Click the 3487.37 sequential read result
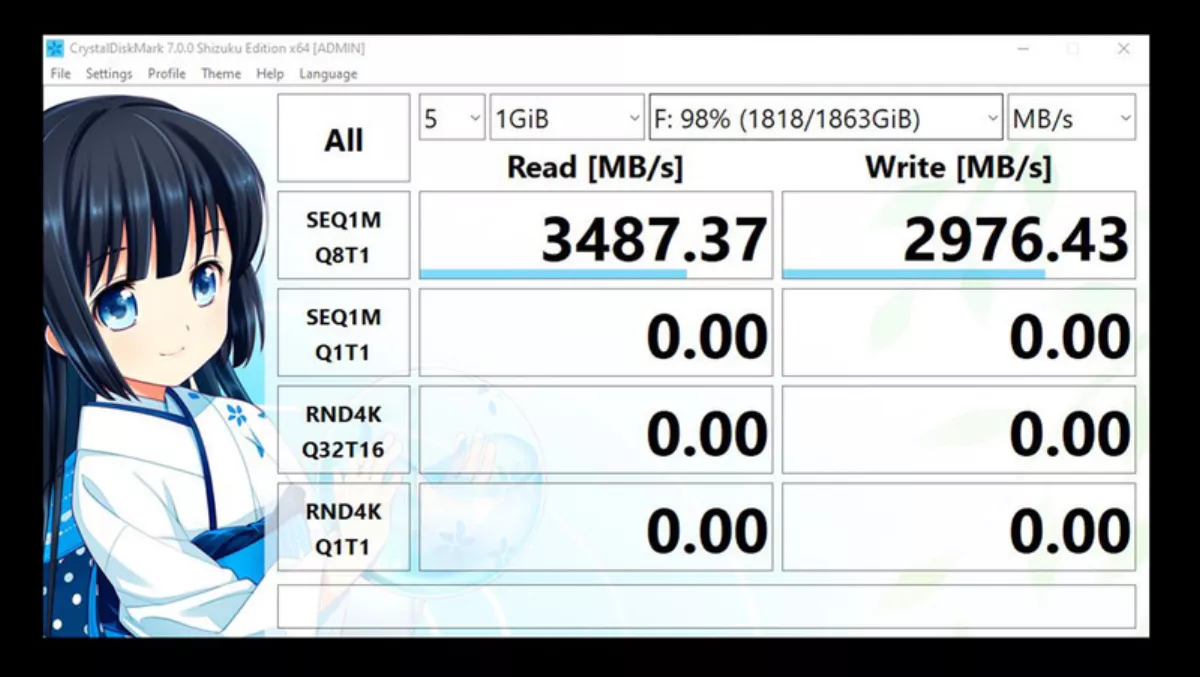The image size is (1200, 677). tap(596, 237)
